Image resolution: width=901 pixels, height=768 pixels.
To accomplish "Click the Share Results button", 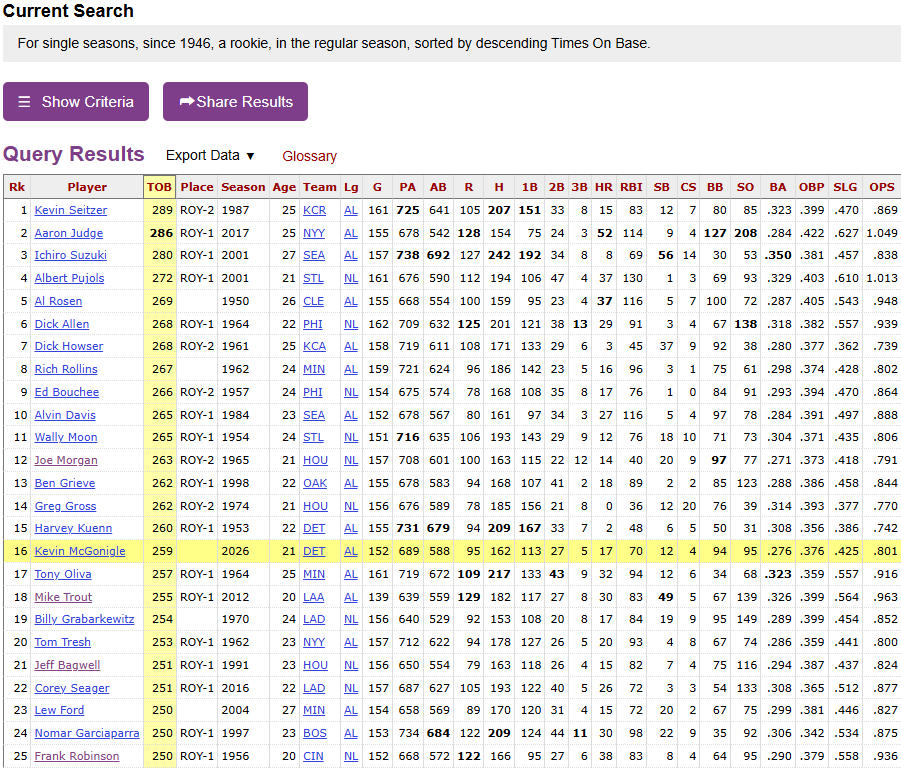I will pos(236,102).
